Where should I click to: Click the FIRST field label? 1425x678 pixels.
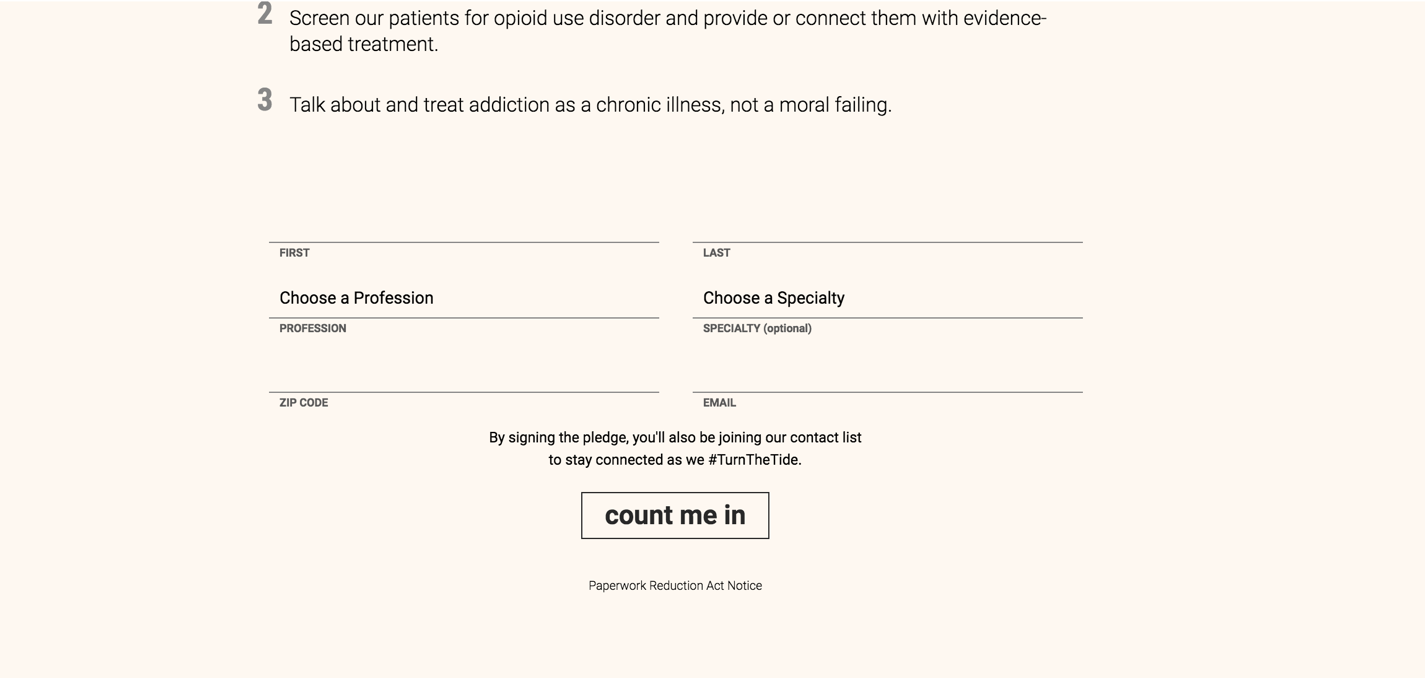click(294, 253)
